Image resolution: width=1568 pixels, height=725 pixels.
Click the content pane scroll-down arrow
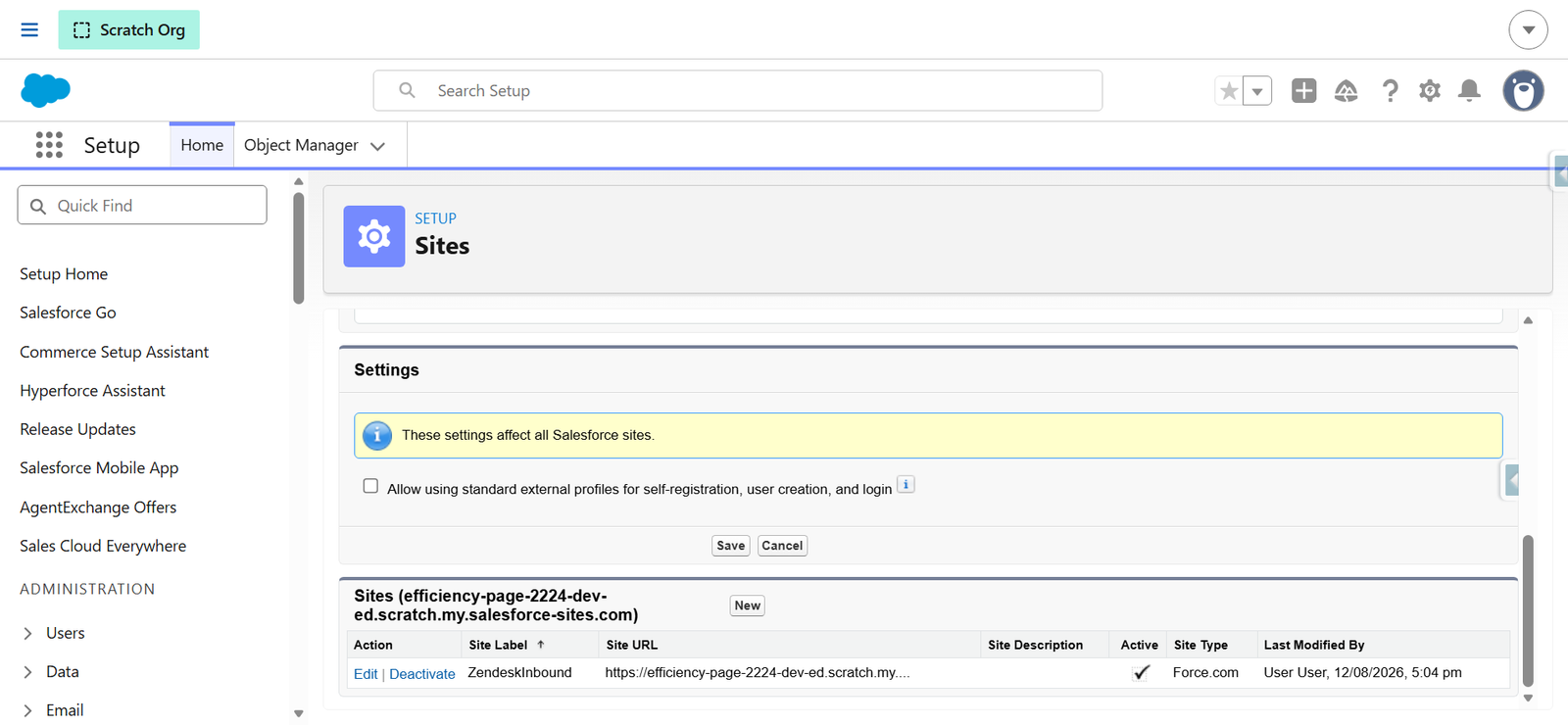click(1528, 699)
